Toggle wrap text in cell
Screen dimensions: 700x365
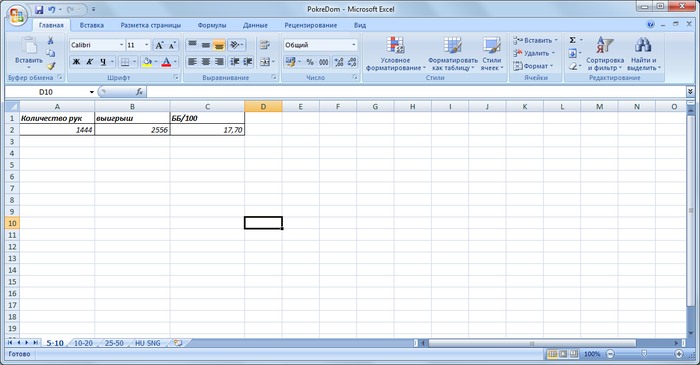point(265,45)
